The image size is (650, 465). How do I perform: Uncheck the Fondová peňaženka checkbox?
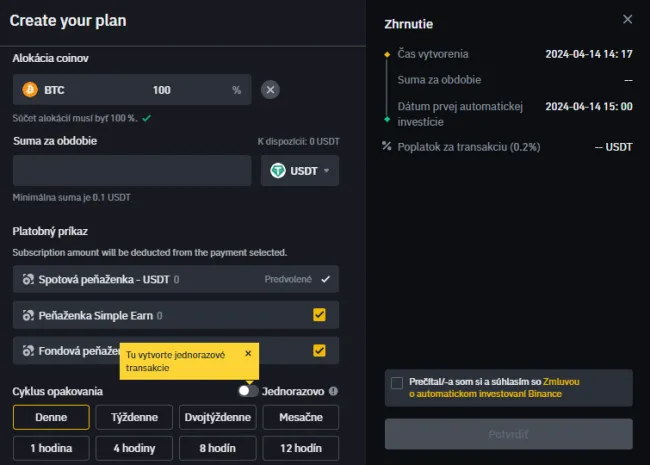[319, 351]
